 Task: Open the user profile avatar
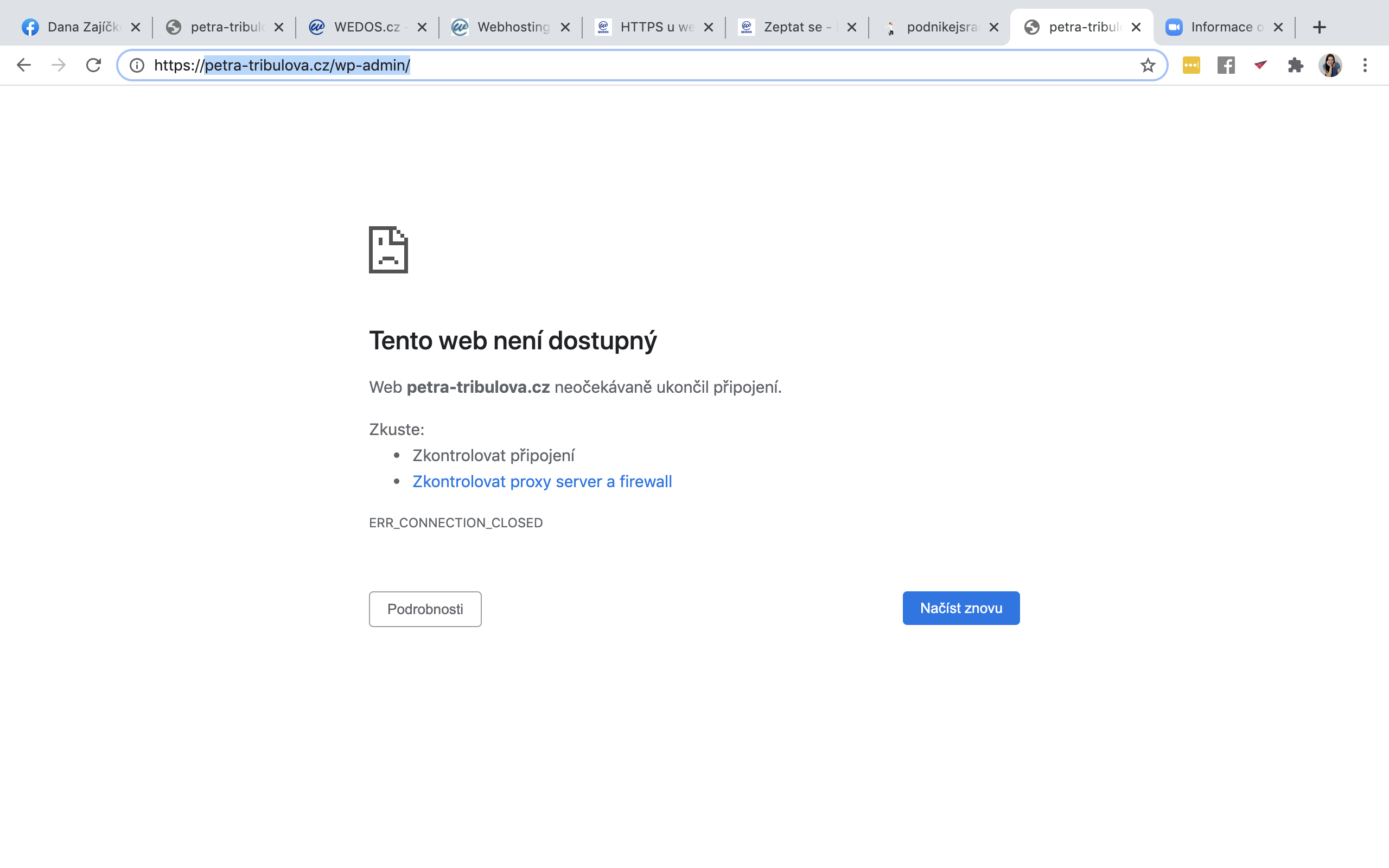pyautogui.click(x=1330, y=65)
